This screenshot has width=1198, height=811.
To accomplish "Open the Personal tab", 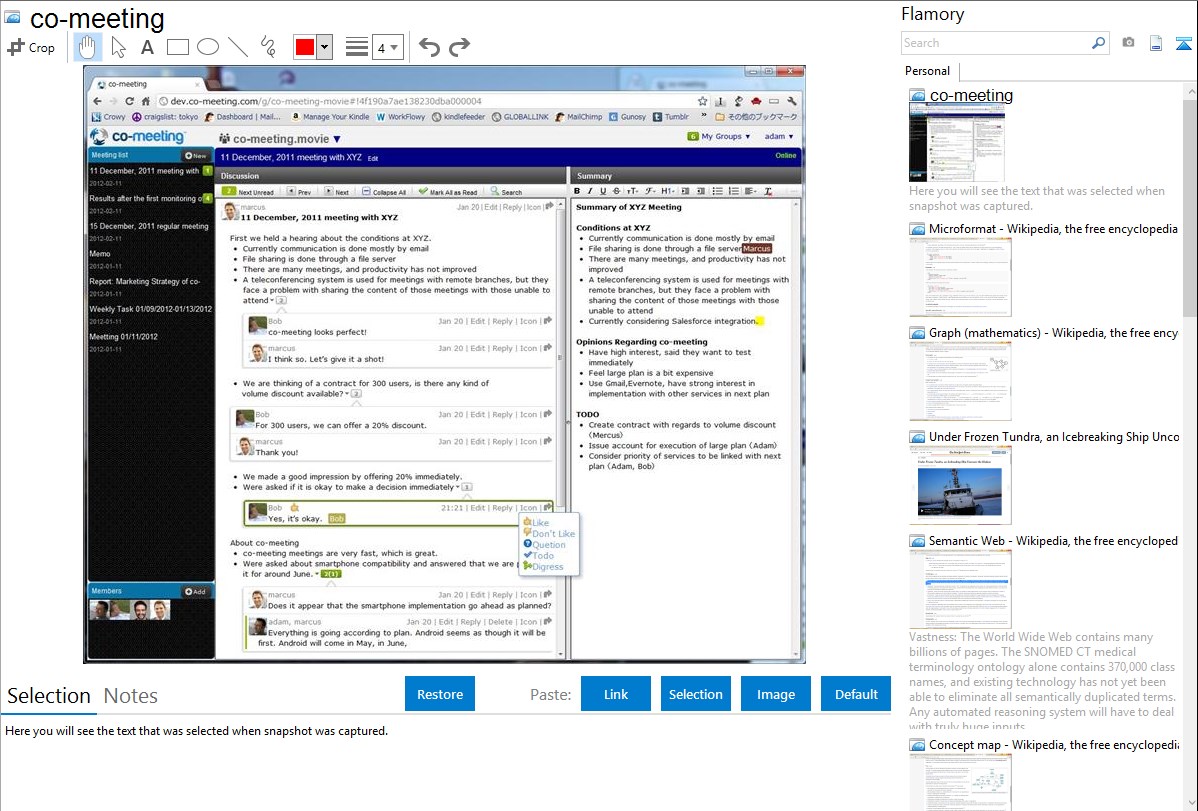I will [x=928, y=70].
